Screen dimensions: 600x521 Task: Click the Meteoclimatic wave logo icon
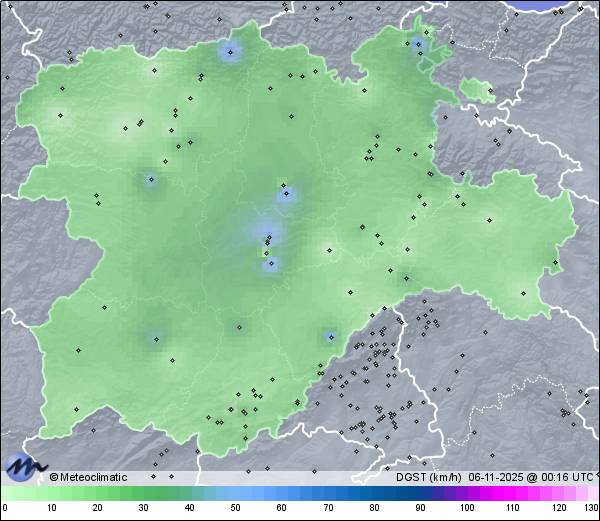24,466
